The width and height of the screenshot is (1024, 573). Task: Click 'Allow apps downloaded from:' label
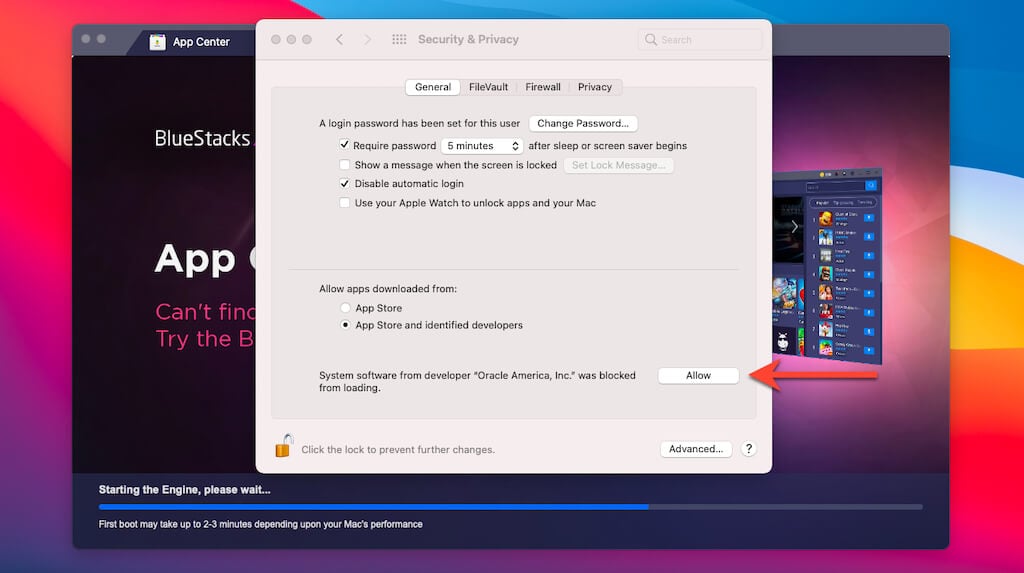pyautogui.click(x=388, y=289)
